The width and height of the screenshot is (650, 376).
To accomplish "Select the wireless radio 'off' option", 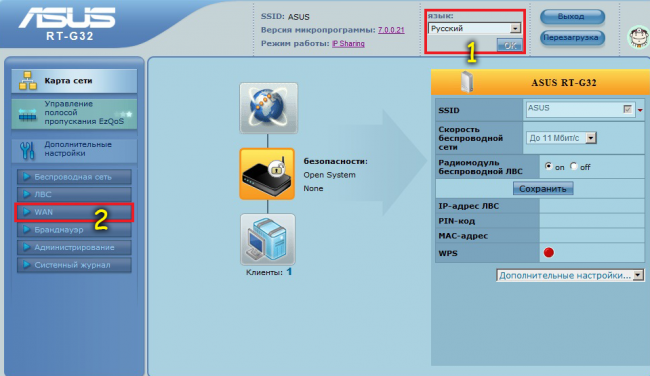I will click(x=573, y=166).
